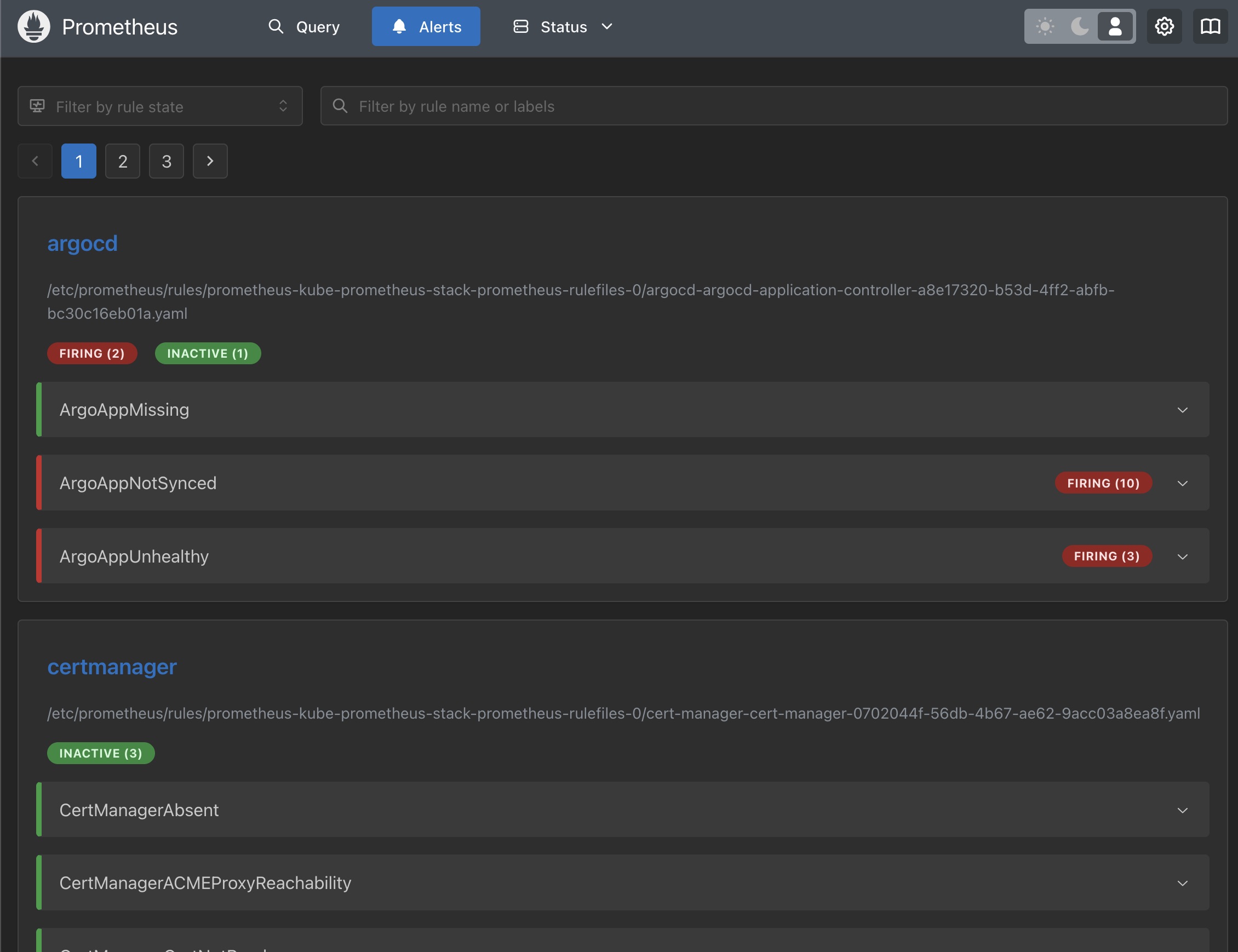Click the Prometheus flame logo
Screen dimensions: 1238x952
coord(33,26)
